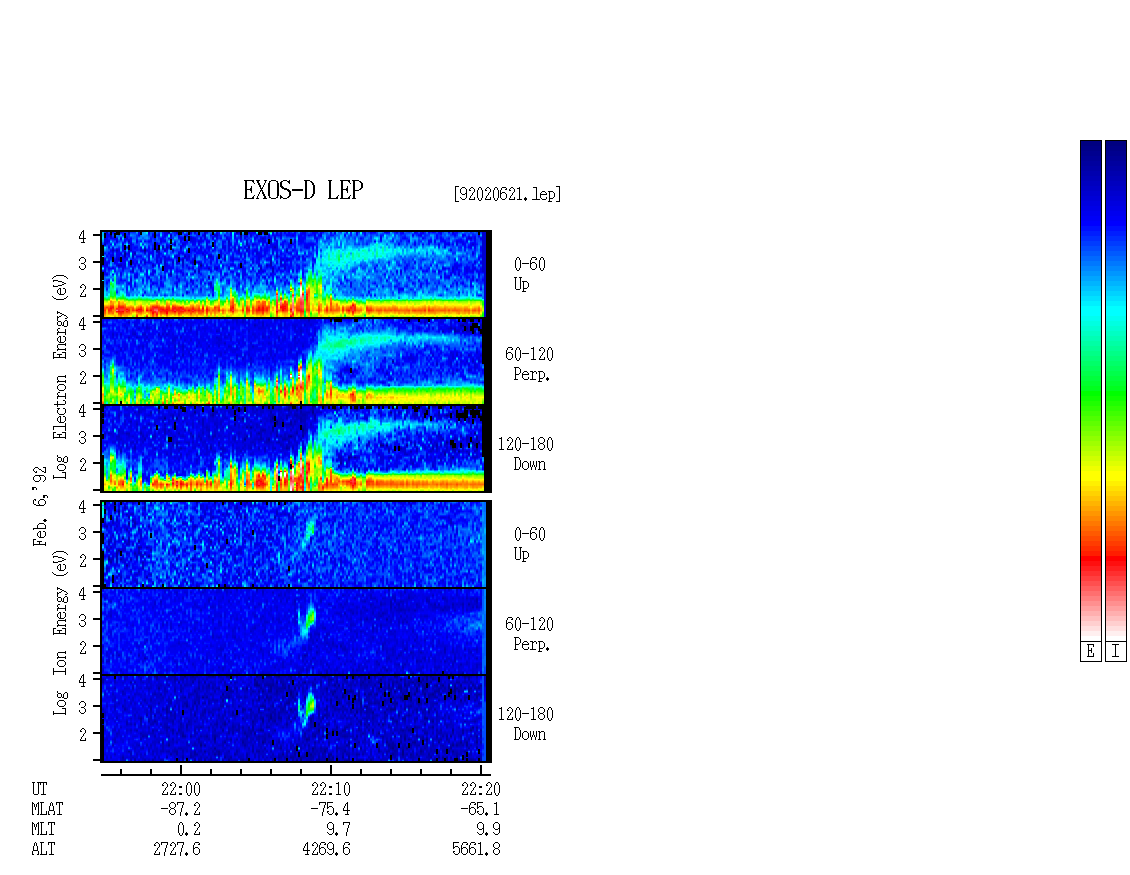Click the 0-60 Up label beside the electron panel

[530, 274]
